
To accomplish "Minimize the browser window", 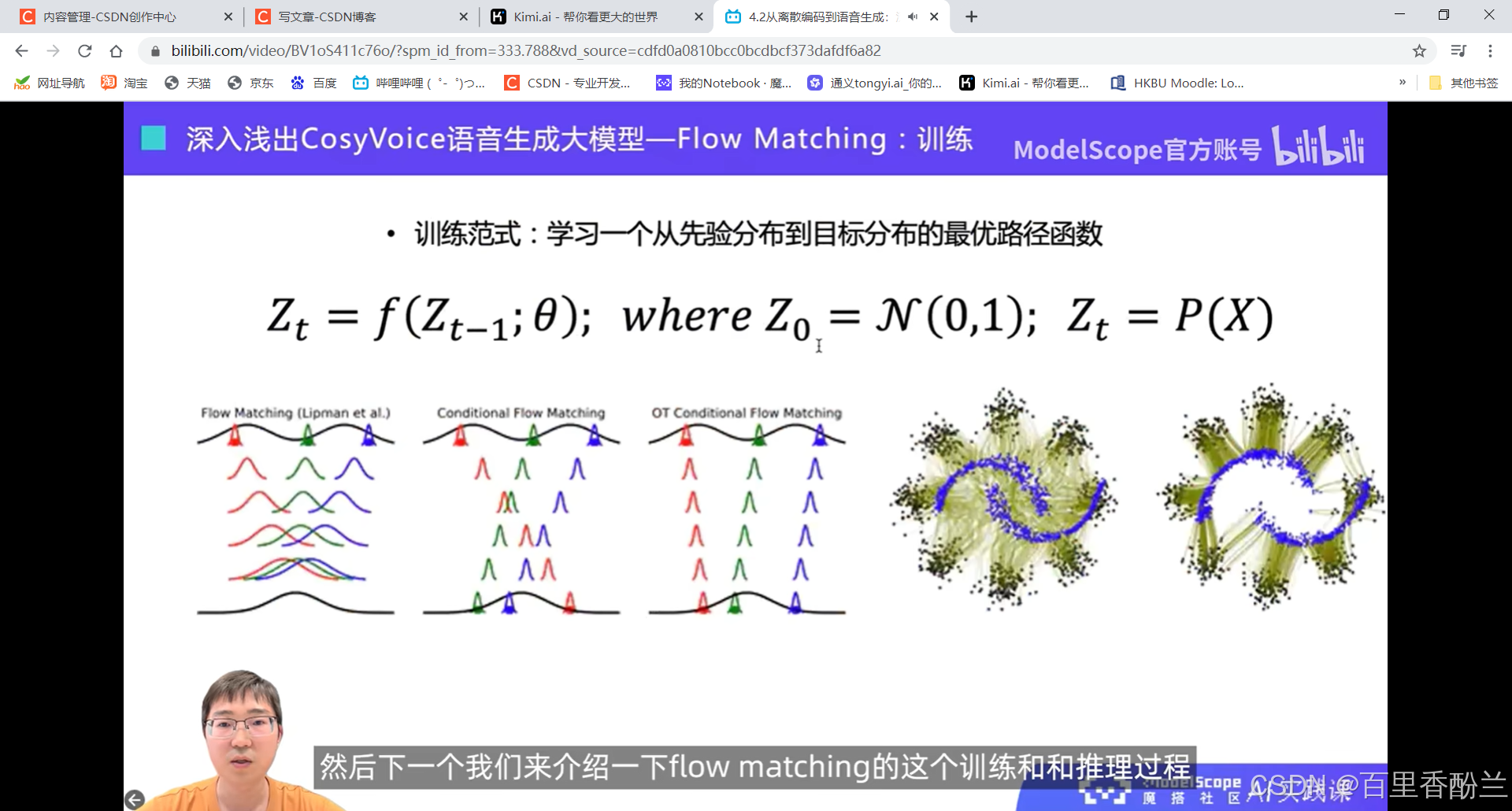I will [x=1399, y=15].
